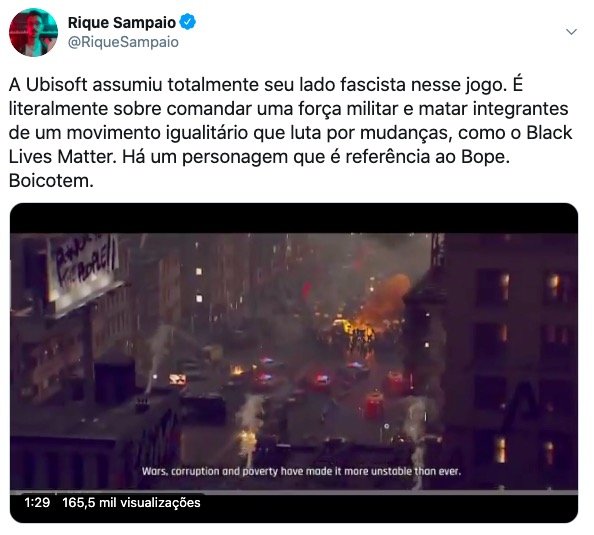
Task: Seek using the video progress bar
Action: point(294,492)
